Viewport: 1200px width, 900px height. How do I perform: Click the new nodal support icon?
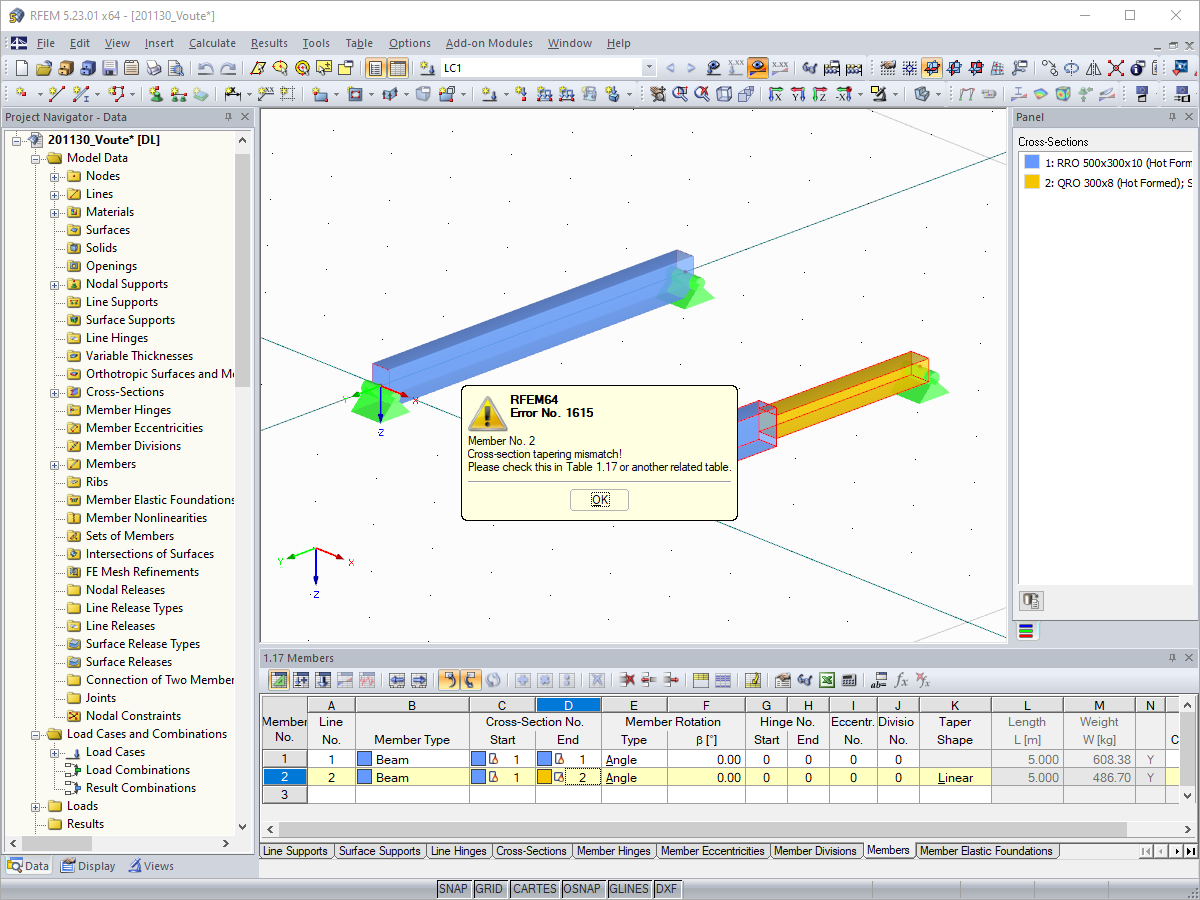coord(156,93)
